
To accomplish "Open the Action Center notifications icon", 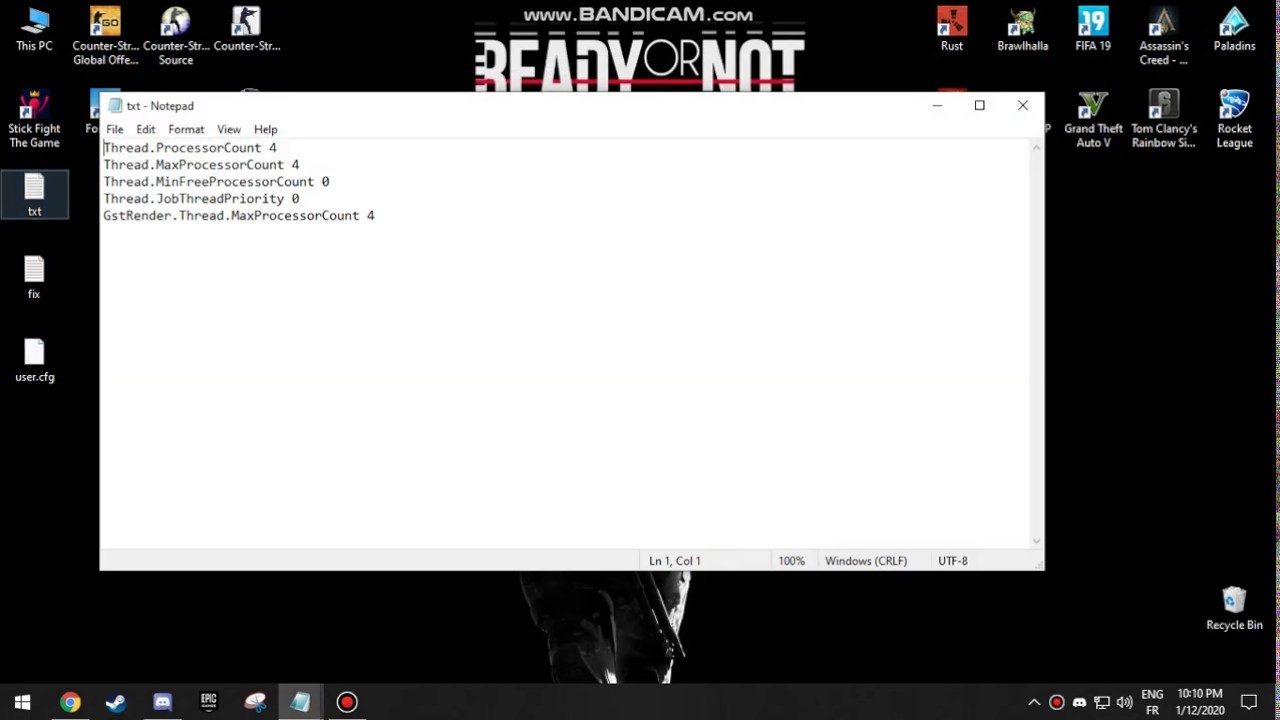I will pos(1249,702).
